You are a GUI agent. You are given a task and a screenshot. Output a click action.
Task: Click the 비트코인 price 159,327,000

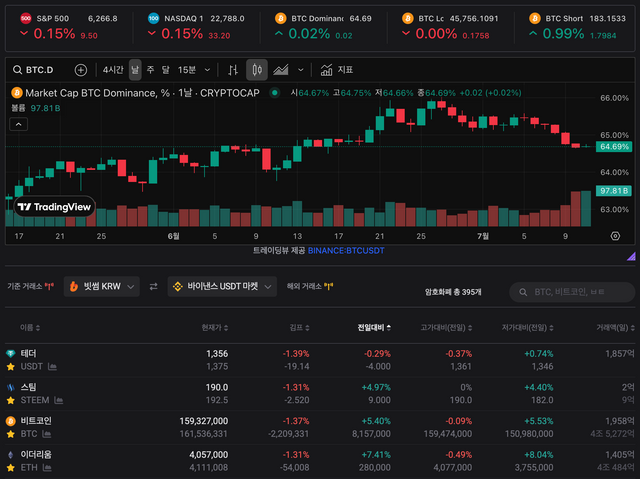pos(204,421)
